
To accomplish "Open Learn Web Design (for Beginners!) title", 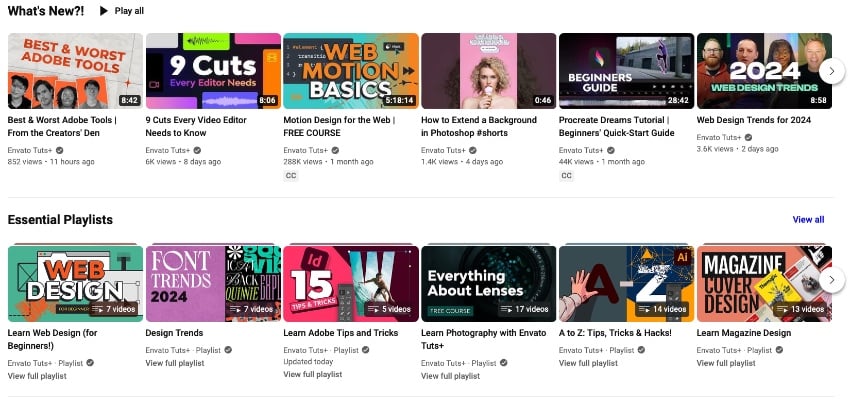I will [x=53, y=339].
